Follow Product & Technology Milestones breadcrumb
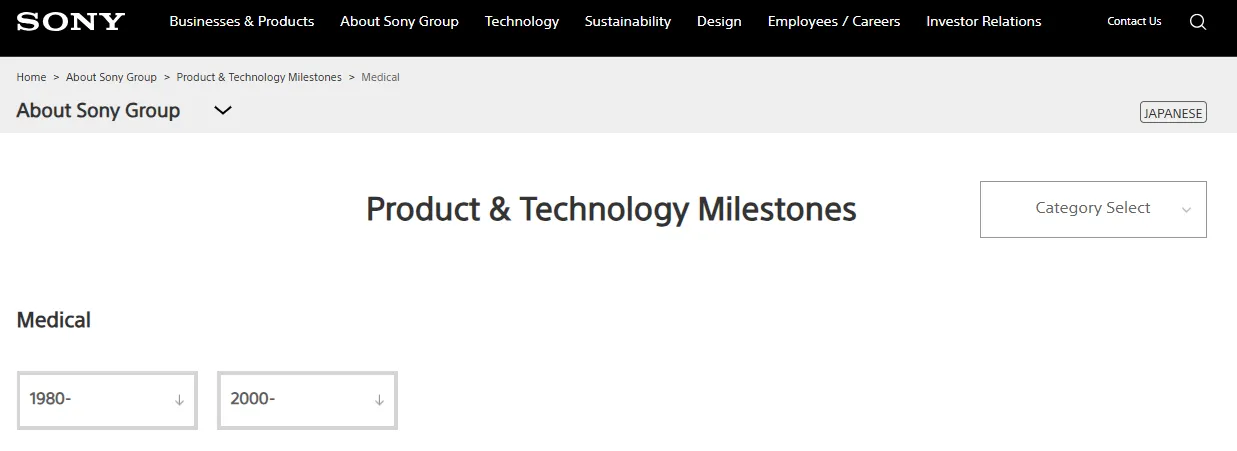Screen dimensions: 1237x451 [259, 77]
